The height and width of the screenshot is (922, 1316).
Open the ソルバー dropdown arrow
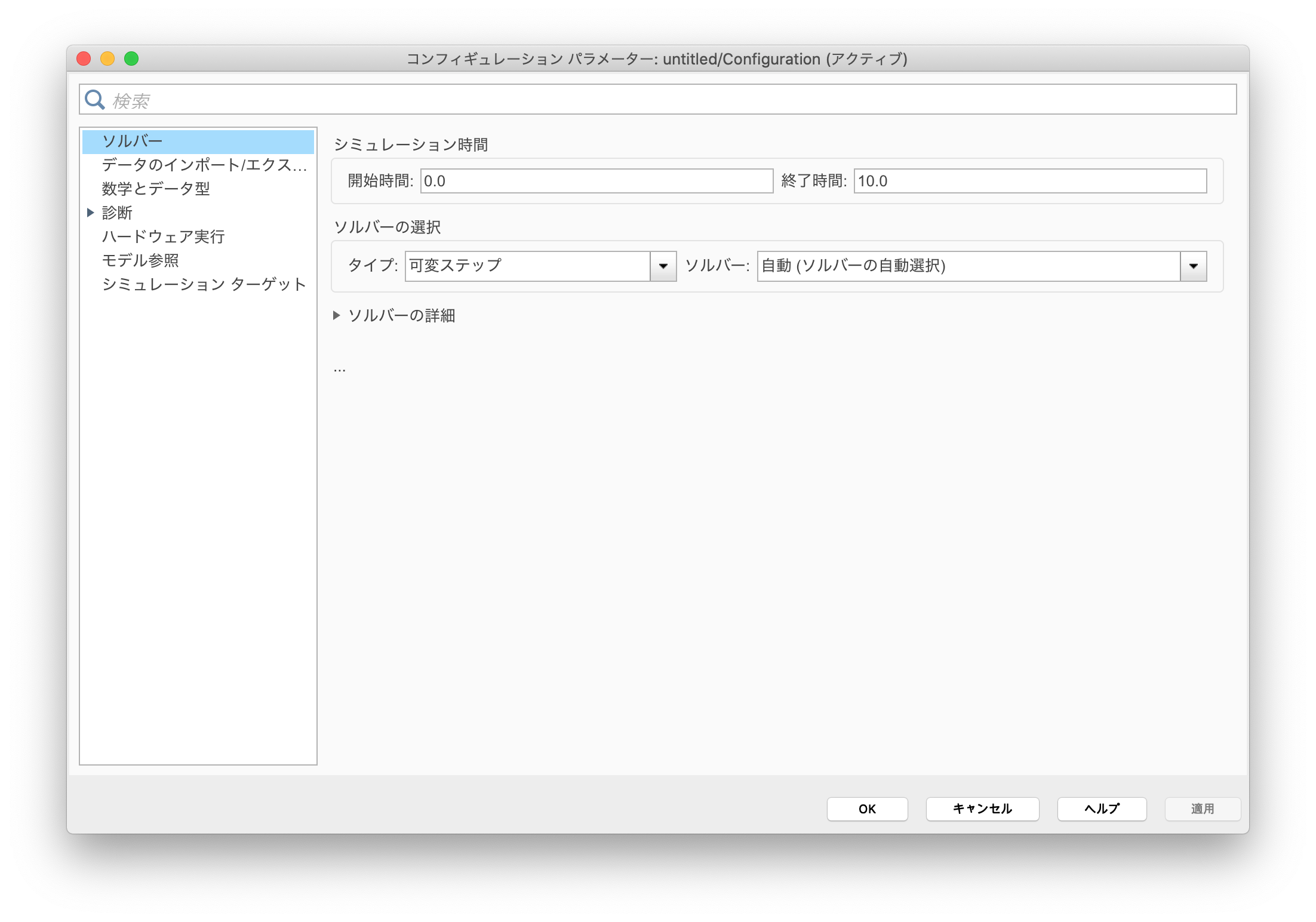[x=1193, y=266]
